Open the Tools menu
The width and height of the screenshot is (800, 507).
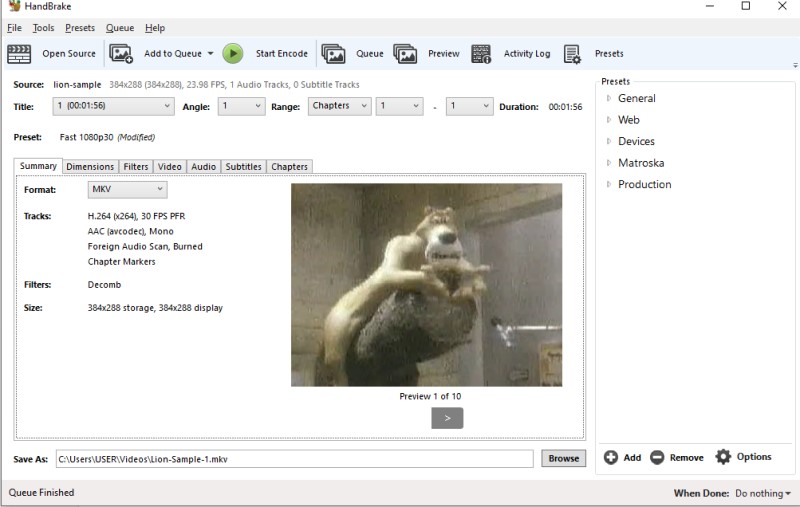click(x=43, y=28)
